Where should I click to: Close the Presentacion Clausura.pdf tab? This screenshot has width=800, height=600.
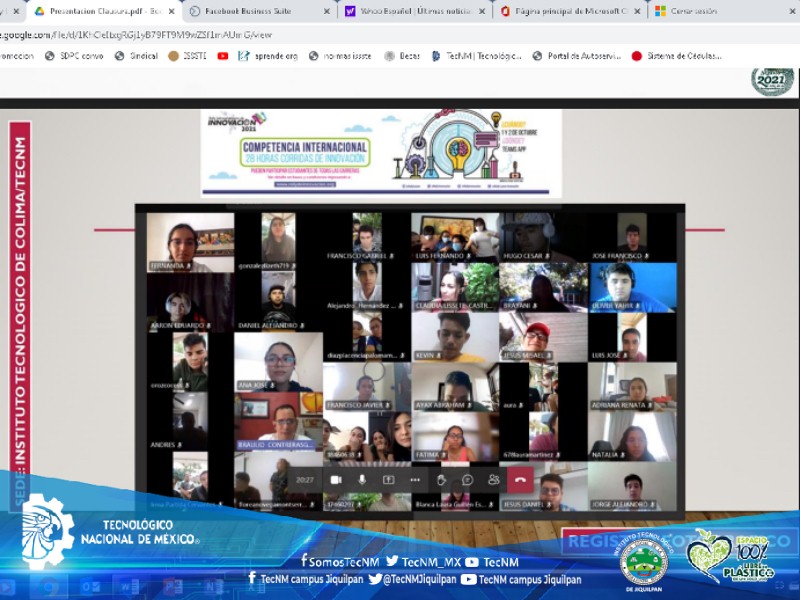(171, 11)
